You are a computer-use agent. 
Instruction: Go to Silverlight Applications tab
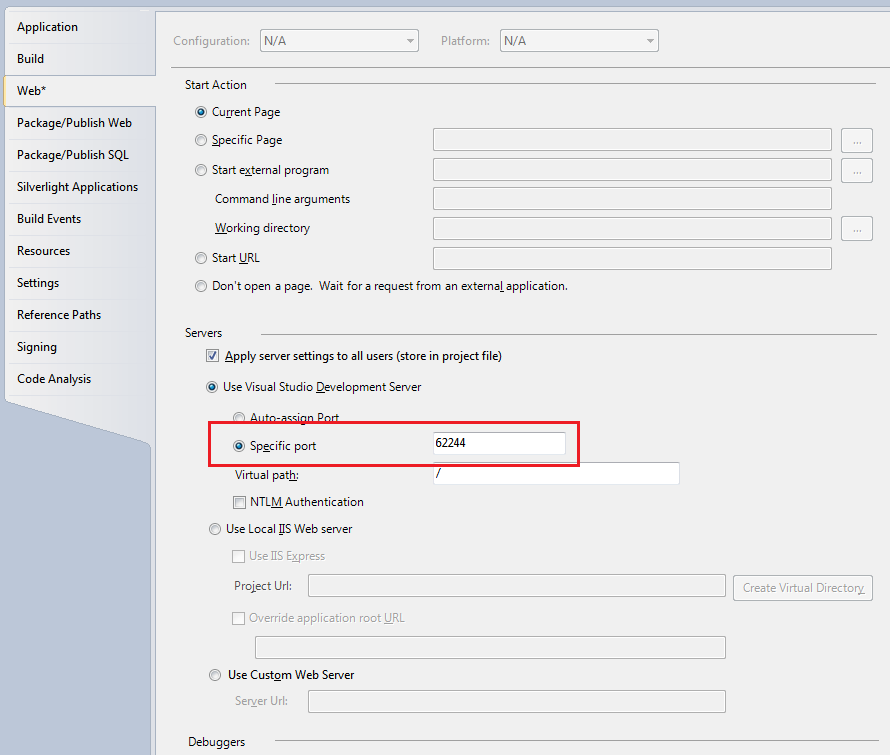77,187
